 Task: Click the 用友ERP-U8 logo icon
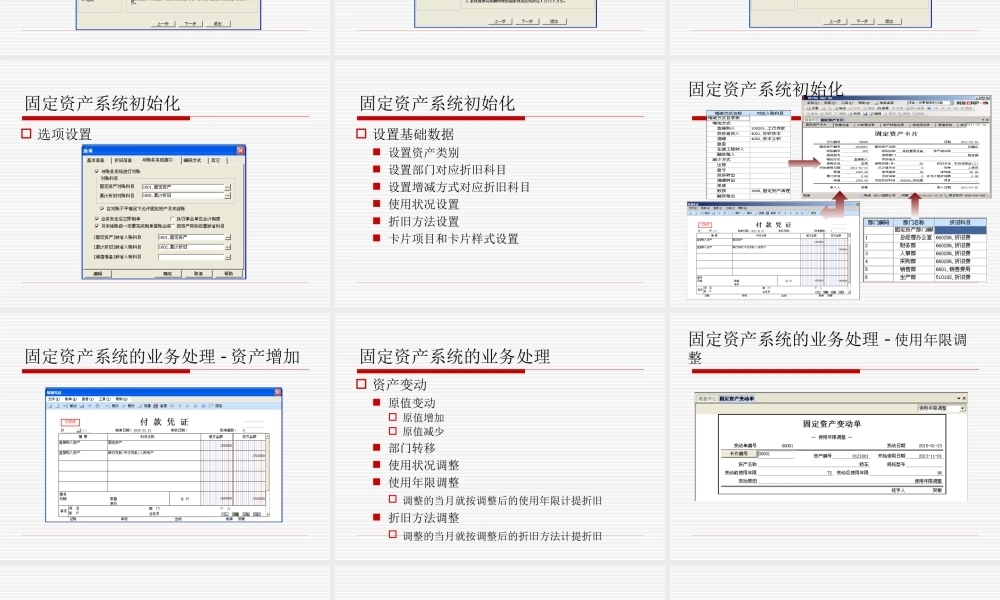pyautogui.click(x=971, y=103)
